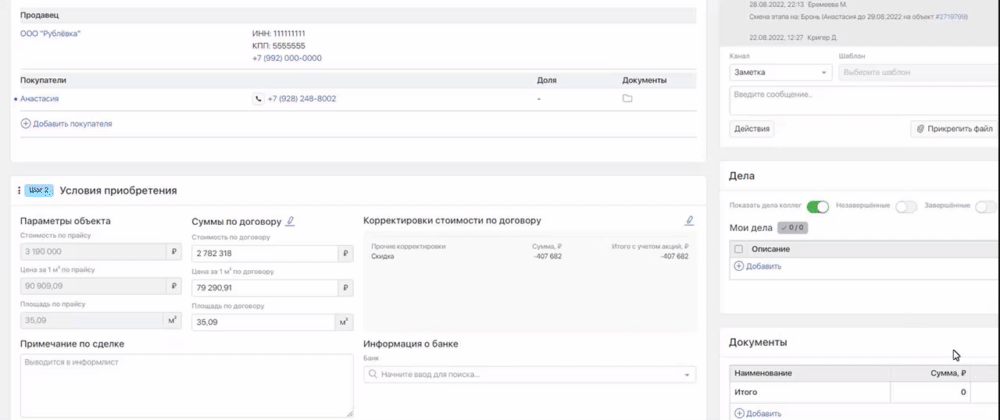Screen dimensions: 1000x420
Task: Expand the Банк search dropdown
Action: click(530, 375)
